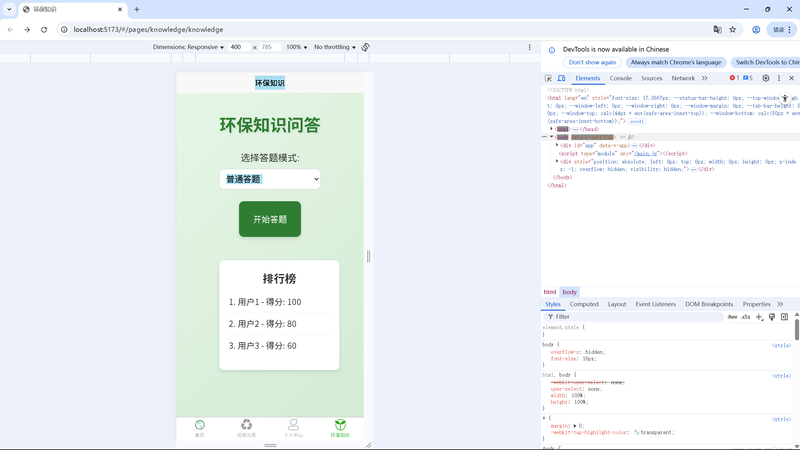The width and height of the screenshot is (800, 450).
Task: Open the Event Listeners tab
Action: 656,304
